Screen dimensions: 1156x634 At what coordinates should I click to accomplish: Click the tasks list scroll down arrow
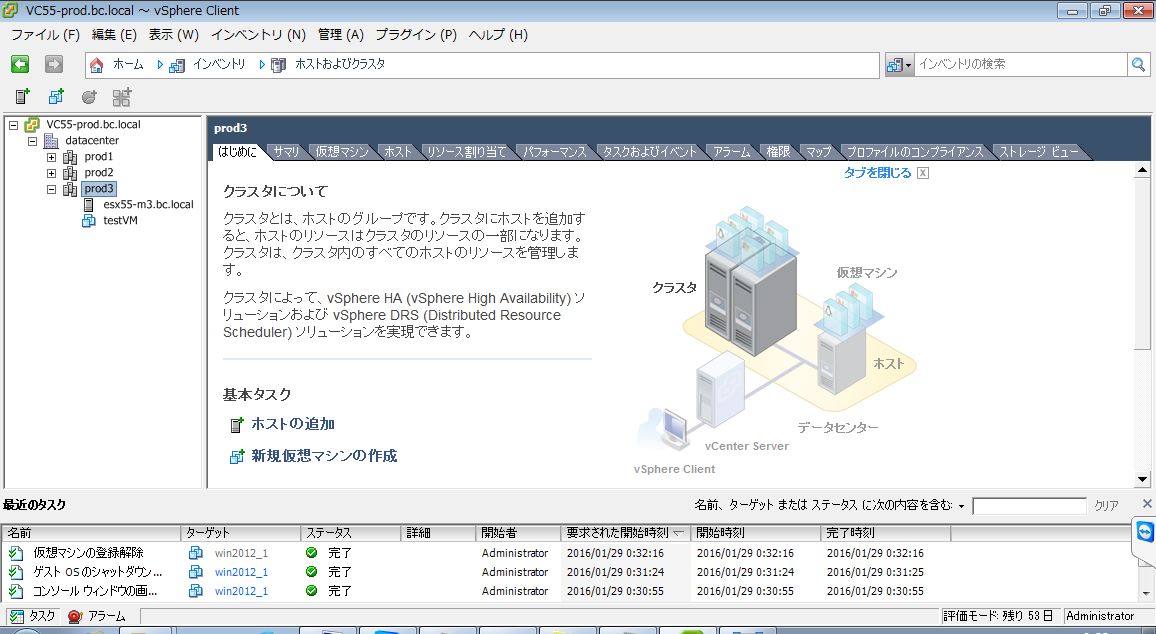1146,593
